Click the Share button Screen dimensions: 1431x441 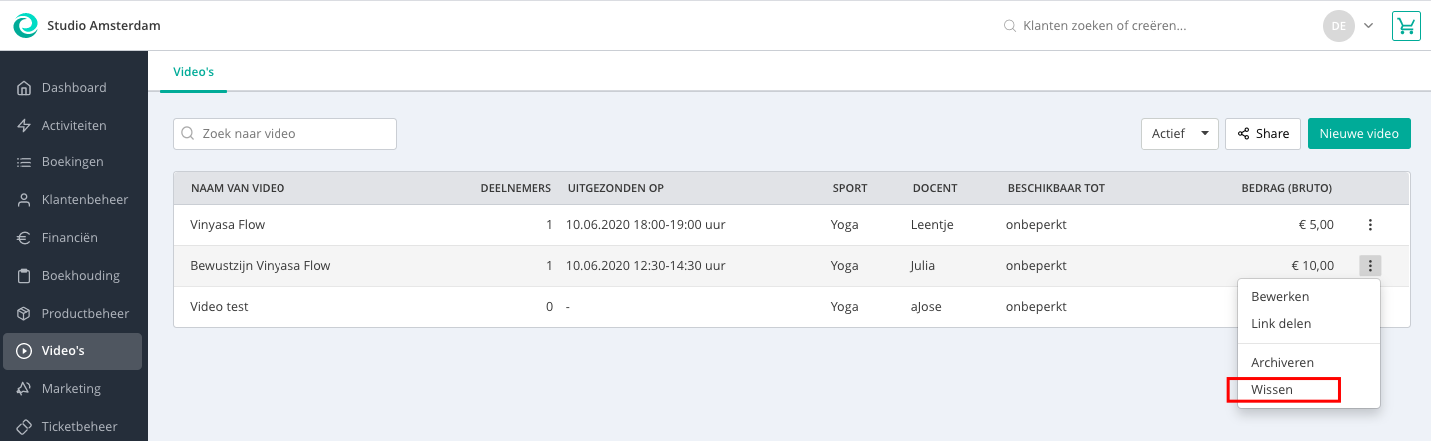coord(1263,134)
